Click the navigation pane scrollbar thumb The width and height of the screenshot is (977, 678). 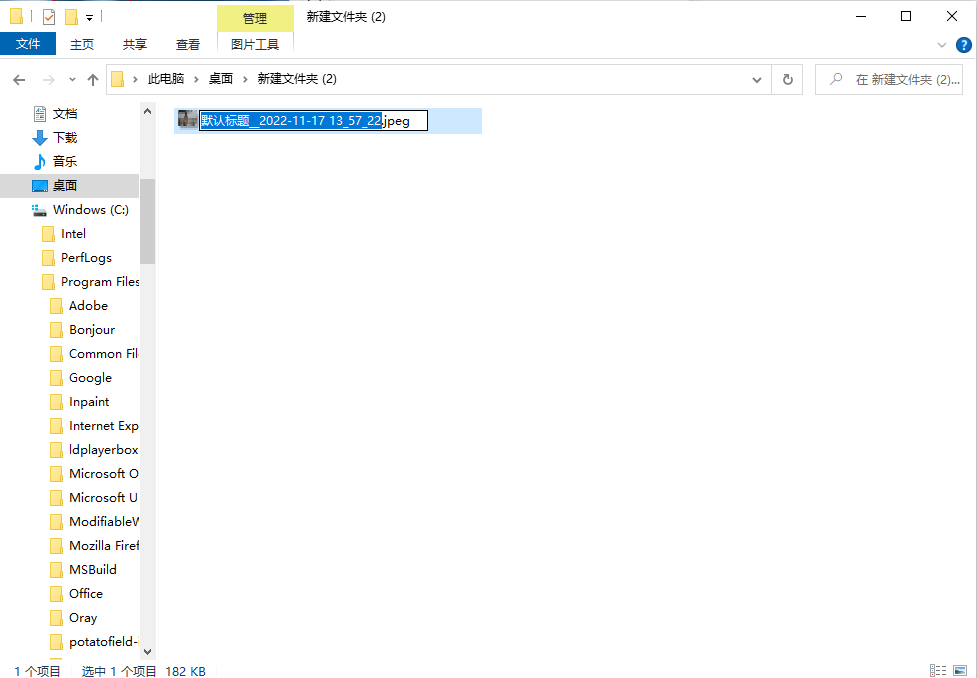[x=148, y=221]
